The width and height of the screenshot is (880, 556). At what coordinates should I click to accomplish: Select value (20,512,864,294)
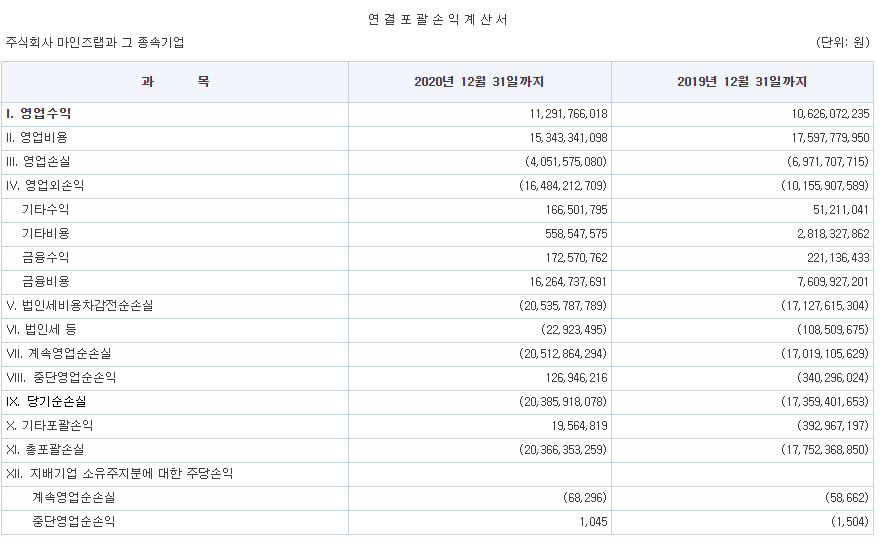tap(563, 354)
